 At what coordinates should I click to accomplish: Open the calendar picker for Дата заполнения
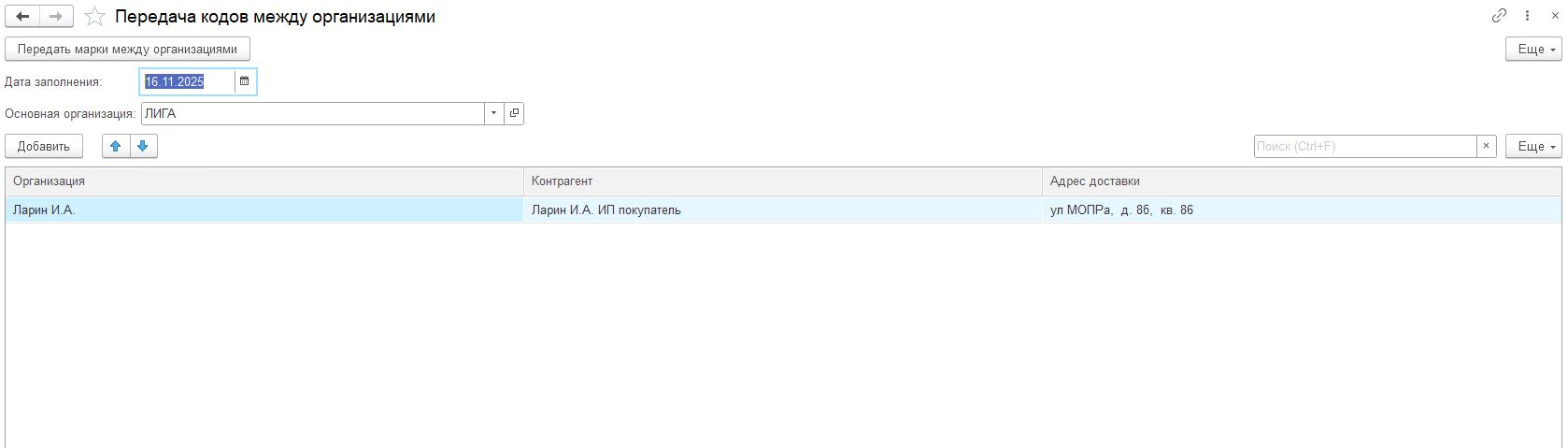(245, 81)
